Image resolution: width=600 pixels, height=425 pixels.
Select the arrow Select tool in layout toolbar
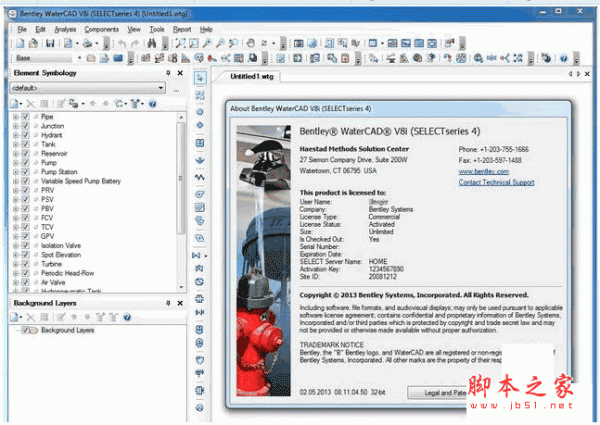pyautogui.click(x=200, y=78)
